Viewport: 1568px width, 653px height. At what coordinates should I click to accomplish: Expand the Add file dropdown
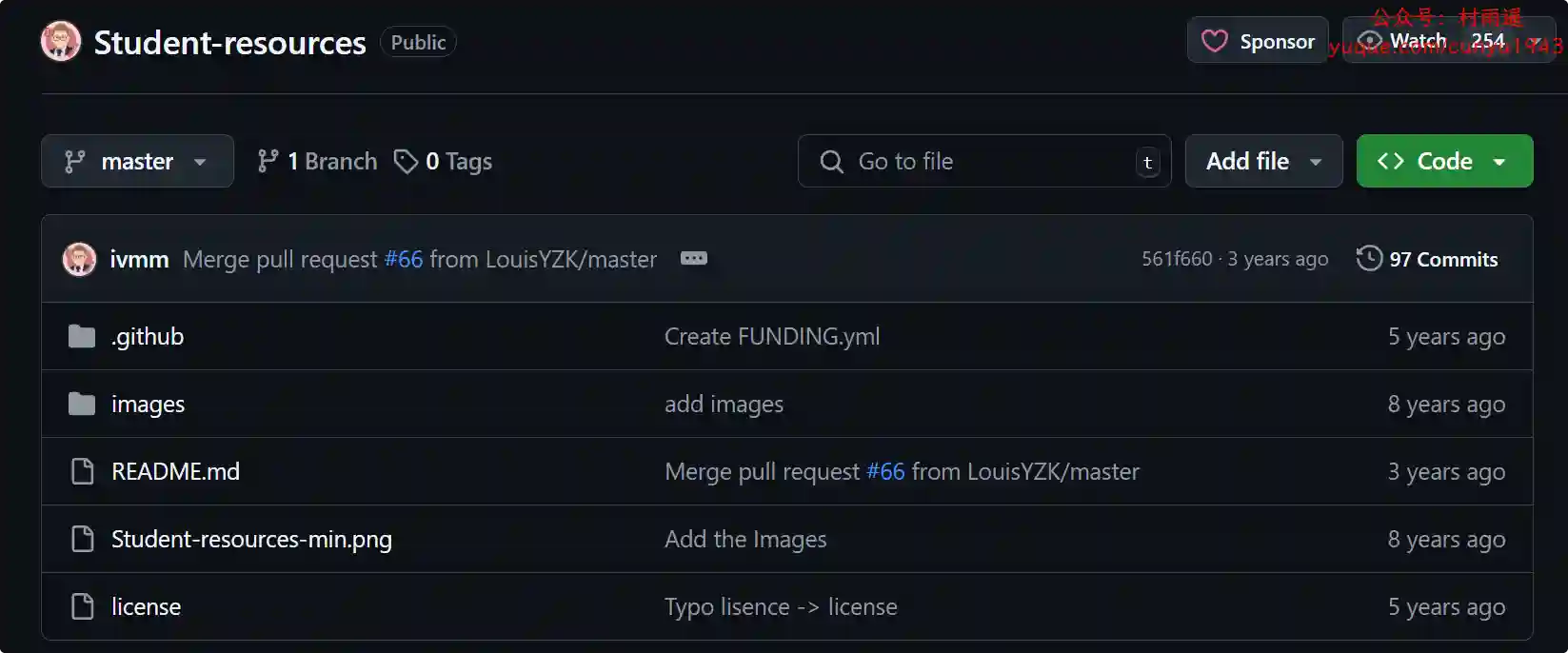(x=1262, y=162)
